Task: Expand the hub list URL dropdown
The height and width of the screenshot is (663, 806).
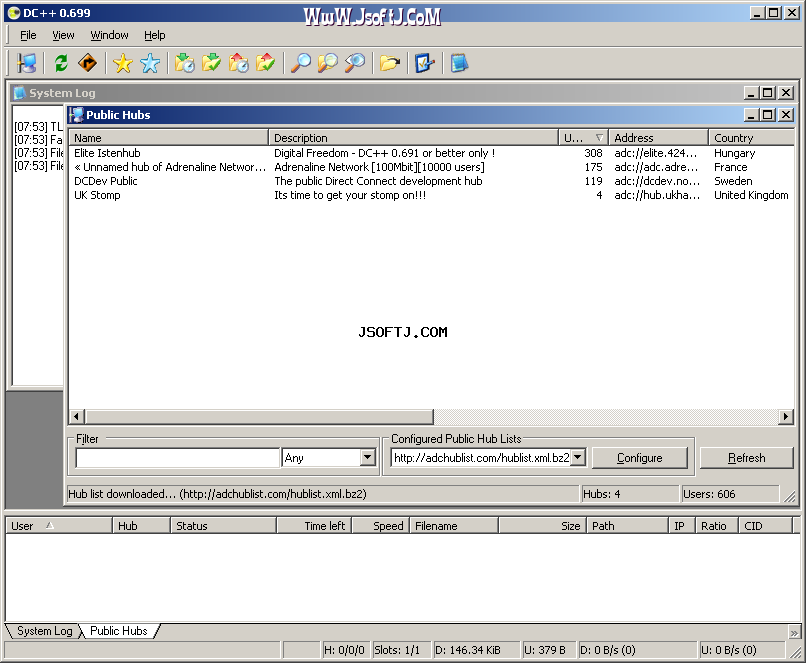Action: point(578,457)
